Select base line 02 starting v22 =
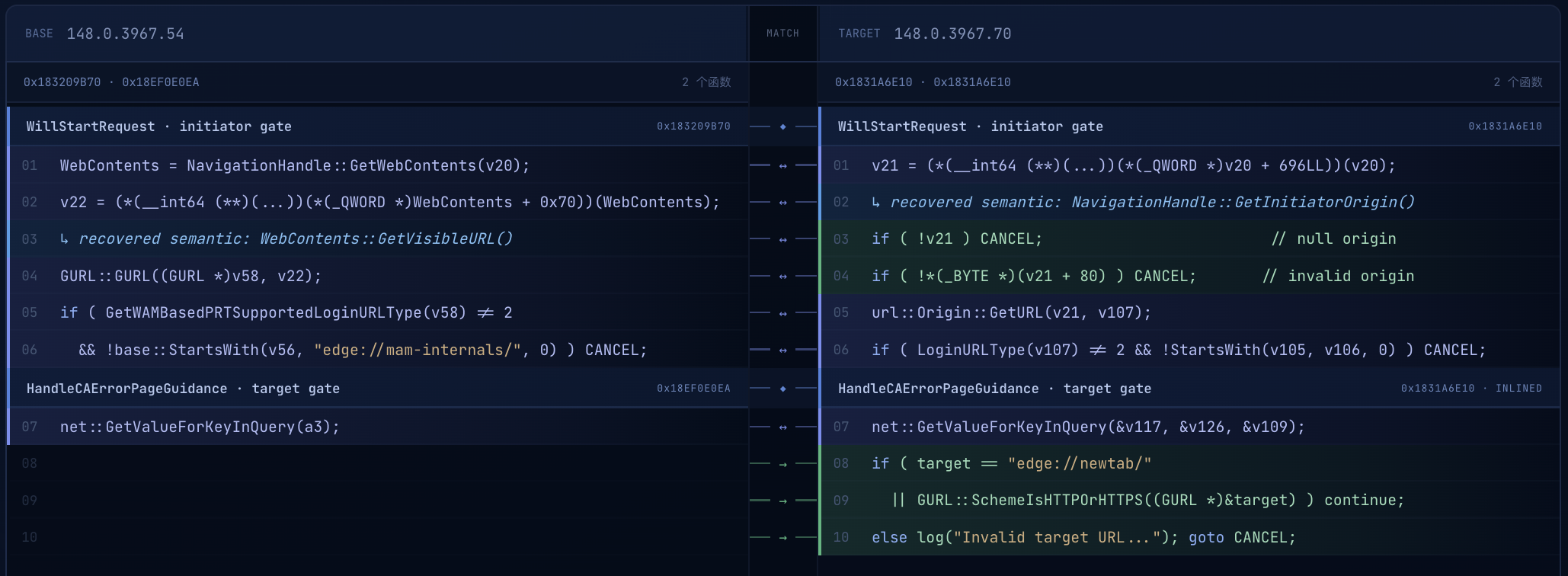Screen dimensions: 1568x576 coord(378,202)
